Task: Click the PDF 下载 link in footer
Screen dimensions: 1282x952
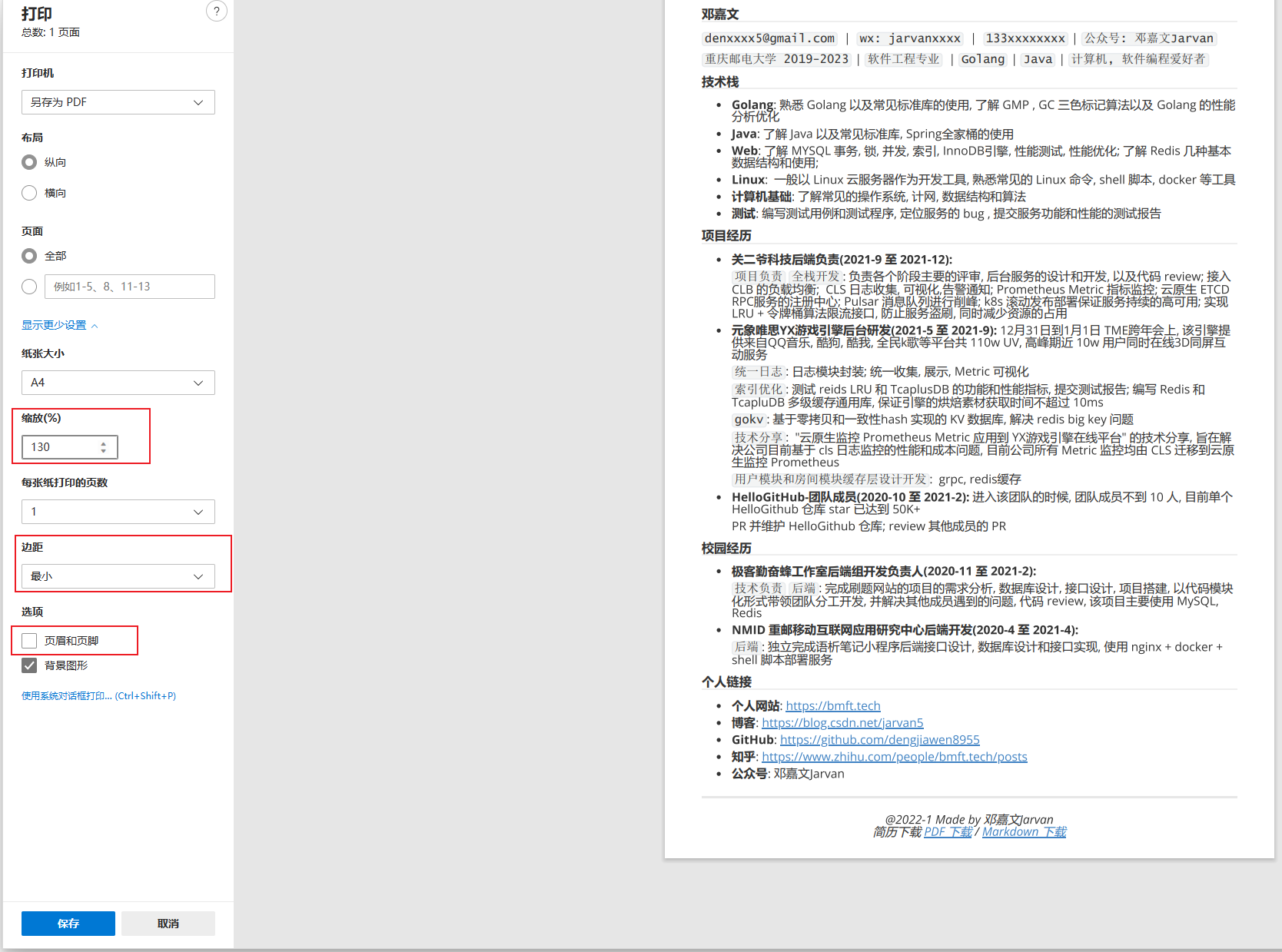Action: pyautogui.click(x=948, y=832)
